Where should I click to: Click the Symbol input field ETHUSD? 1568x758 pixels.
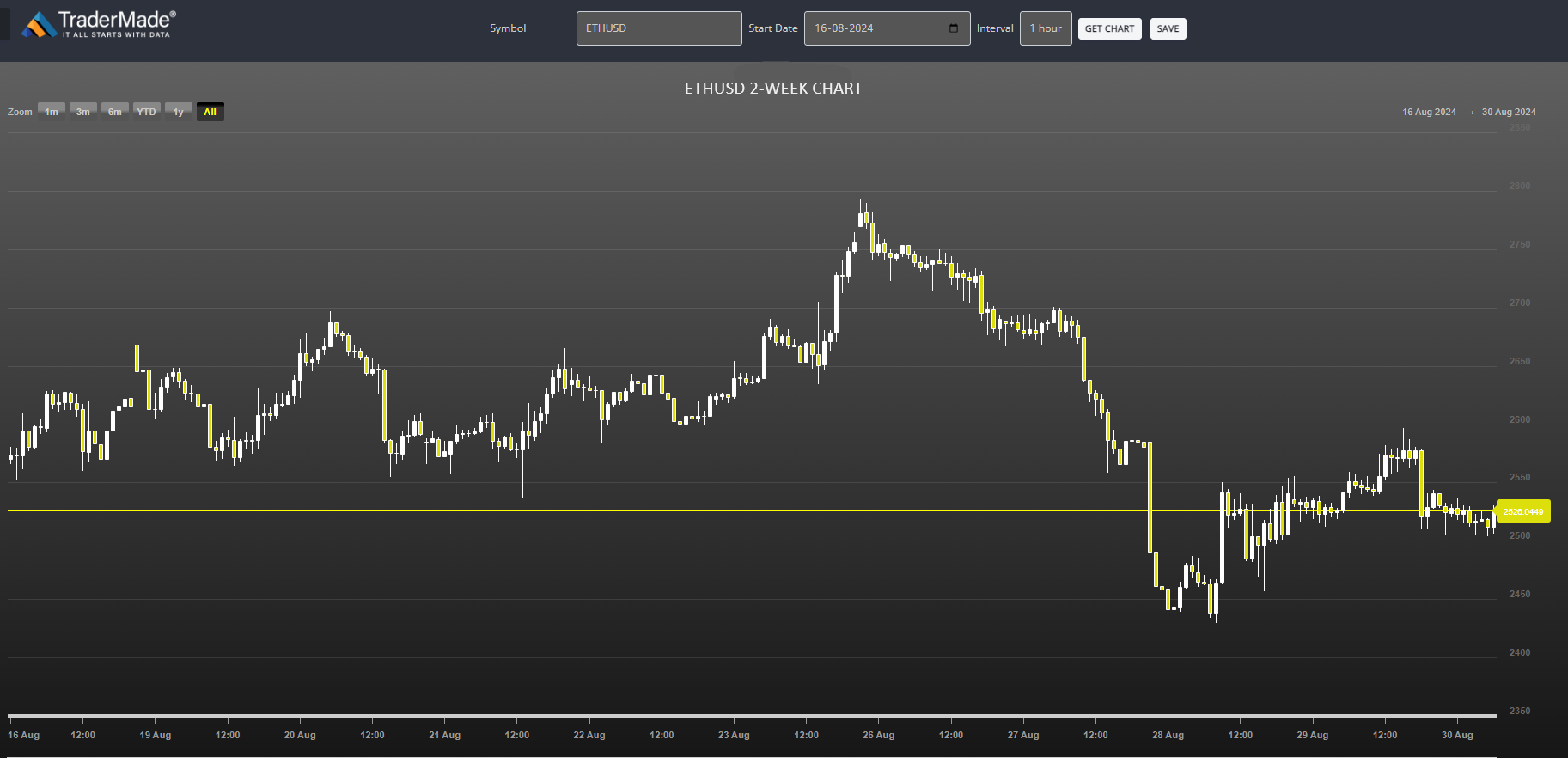point(659,28)
